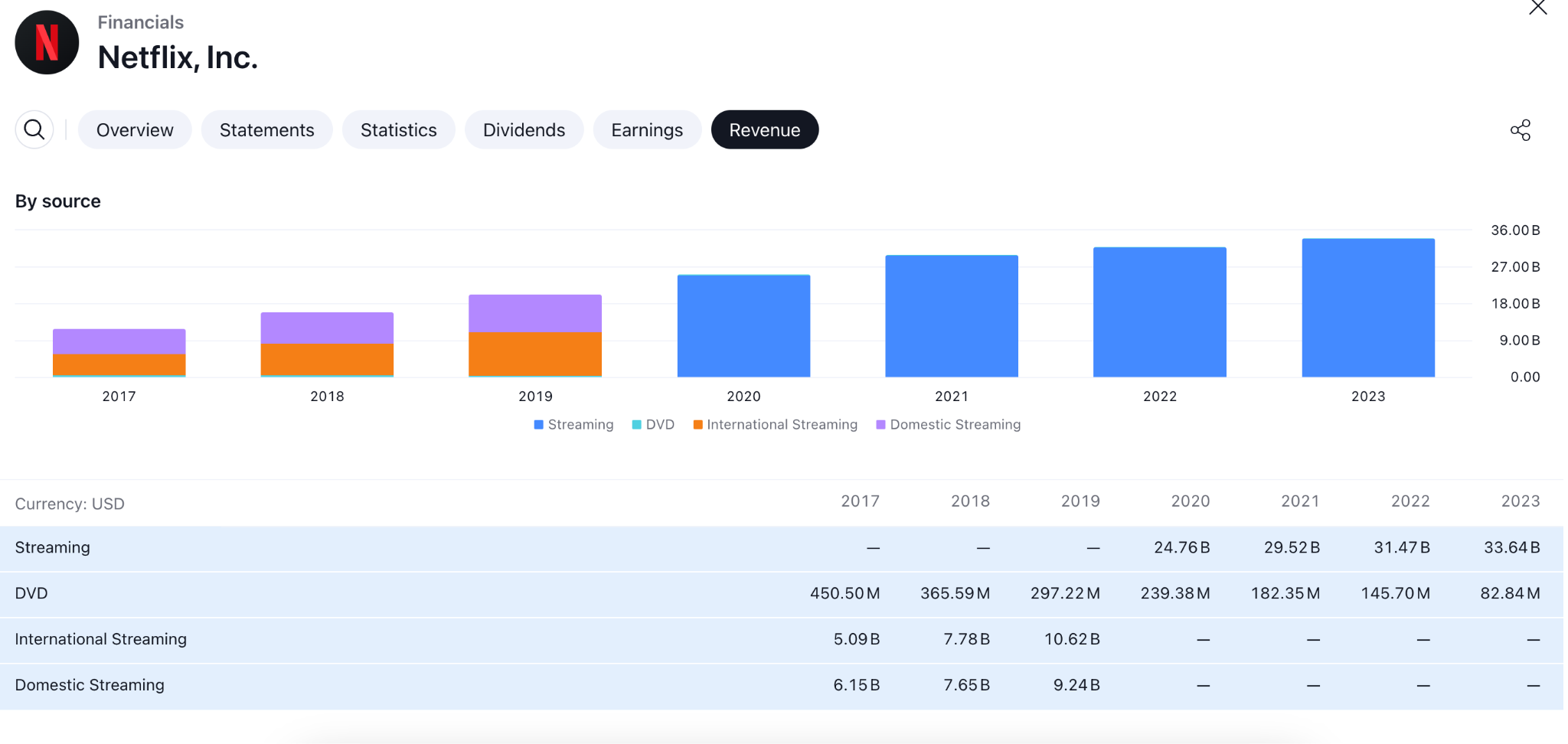This screenshot has height=744, width=1568.
Task: Toggle the Domestic Streaming legend swatch
Action: (881, 425)
